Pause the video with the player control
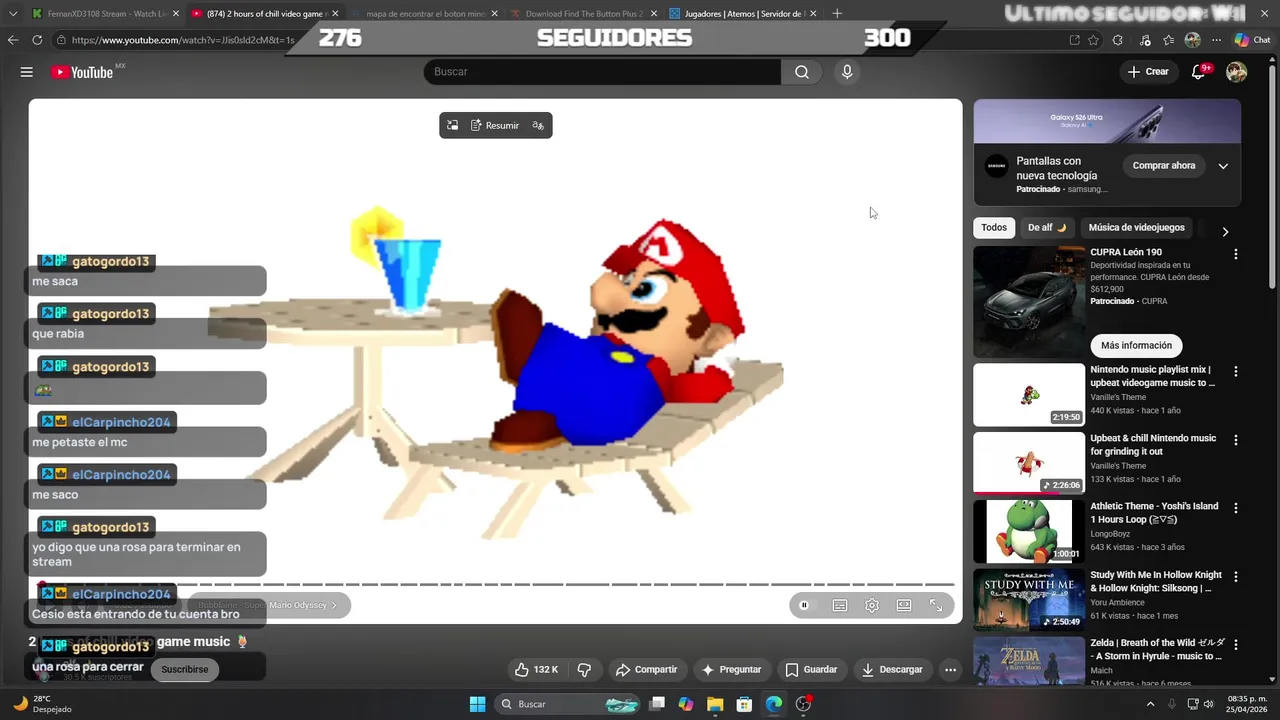 (x=804, y=605)
